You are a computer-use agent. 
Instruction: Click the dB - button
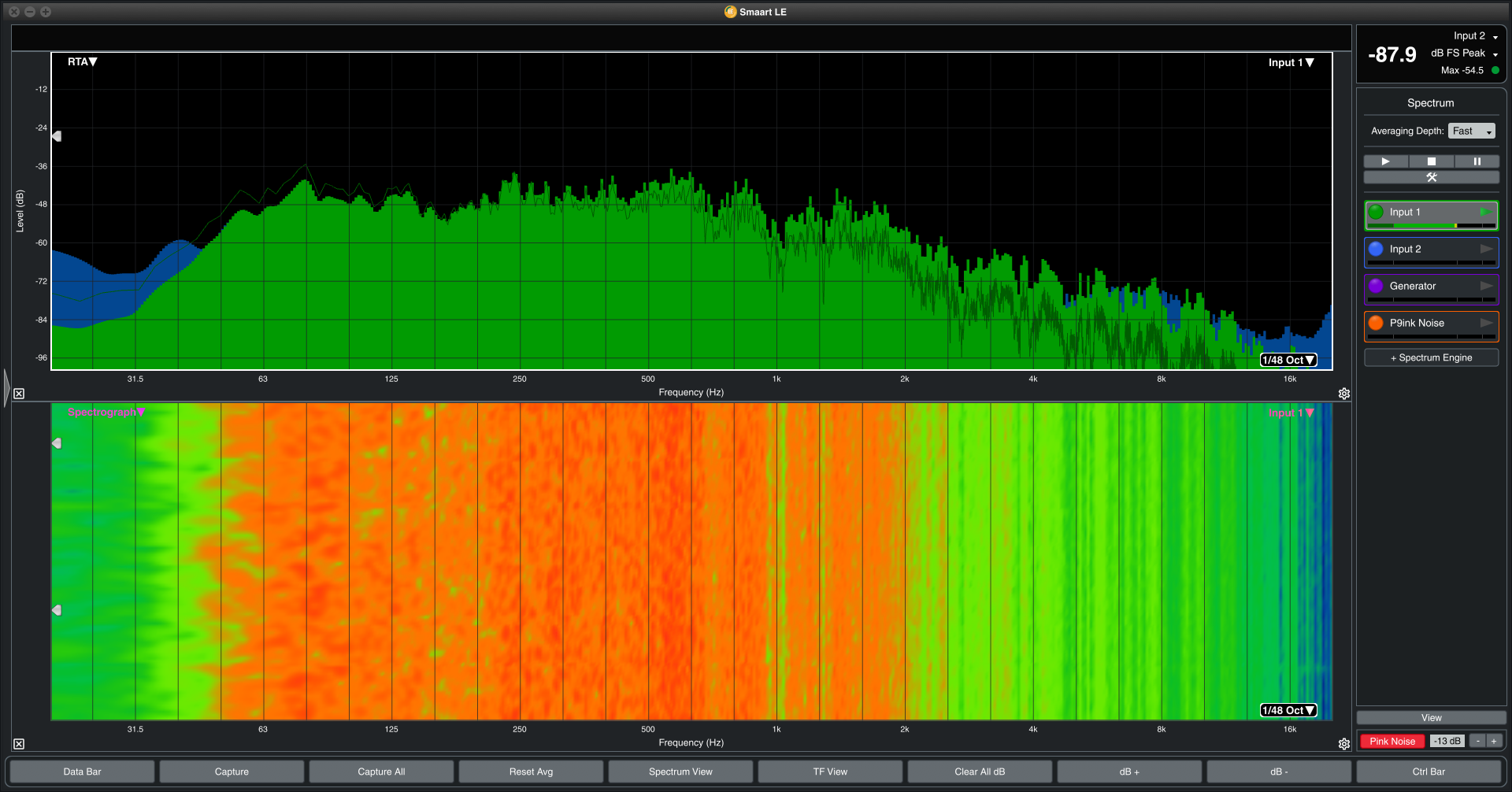[1279, 772]
